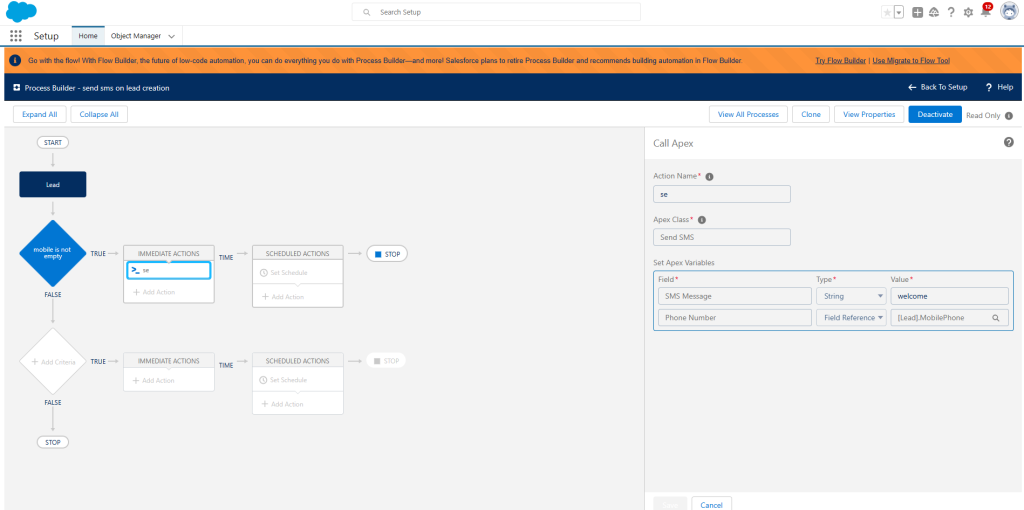The image size is (1024, 510).
Task: Open the global actions plus icon
Action: [x=918, y=12]
